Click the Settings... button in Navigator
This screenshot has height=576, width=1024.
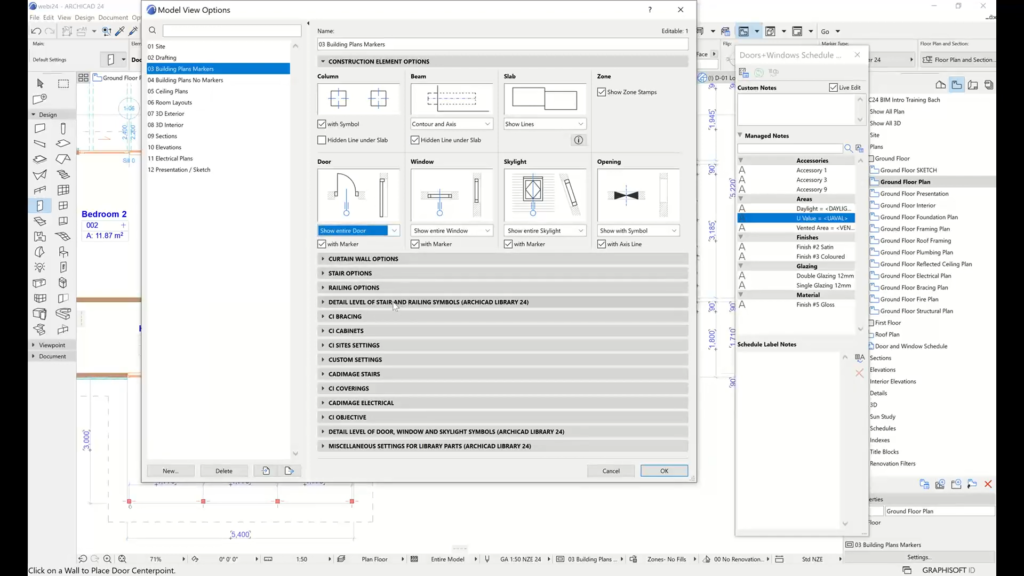click(x=919, y=557)
